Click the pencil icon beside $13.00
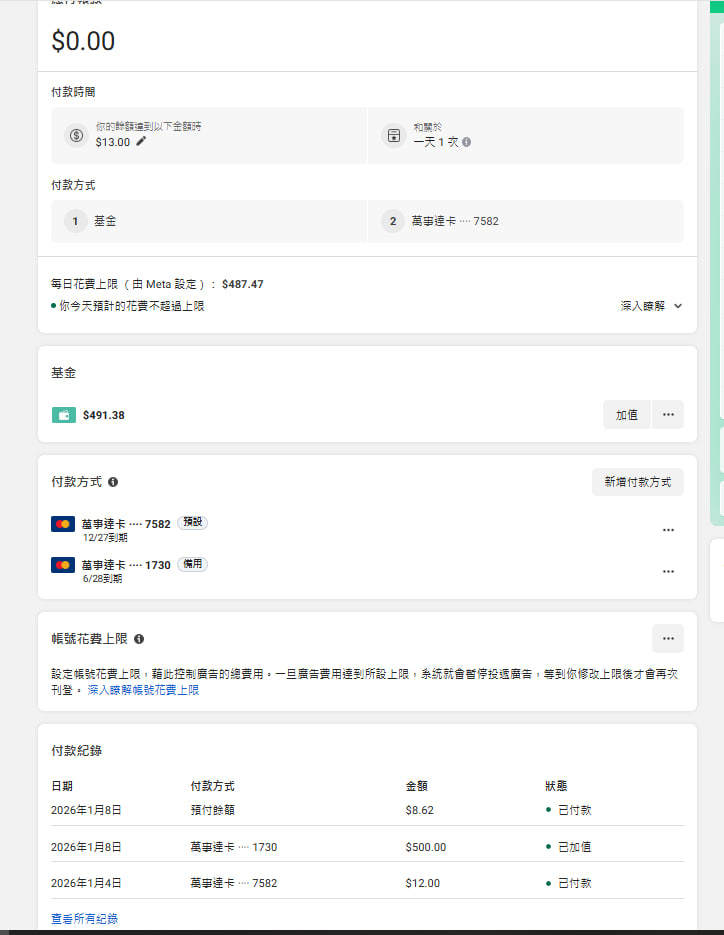 (141, 142)
